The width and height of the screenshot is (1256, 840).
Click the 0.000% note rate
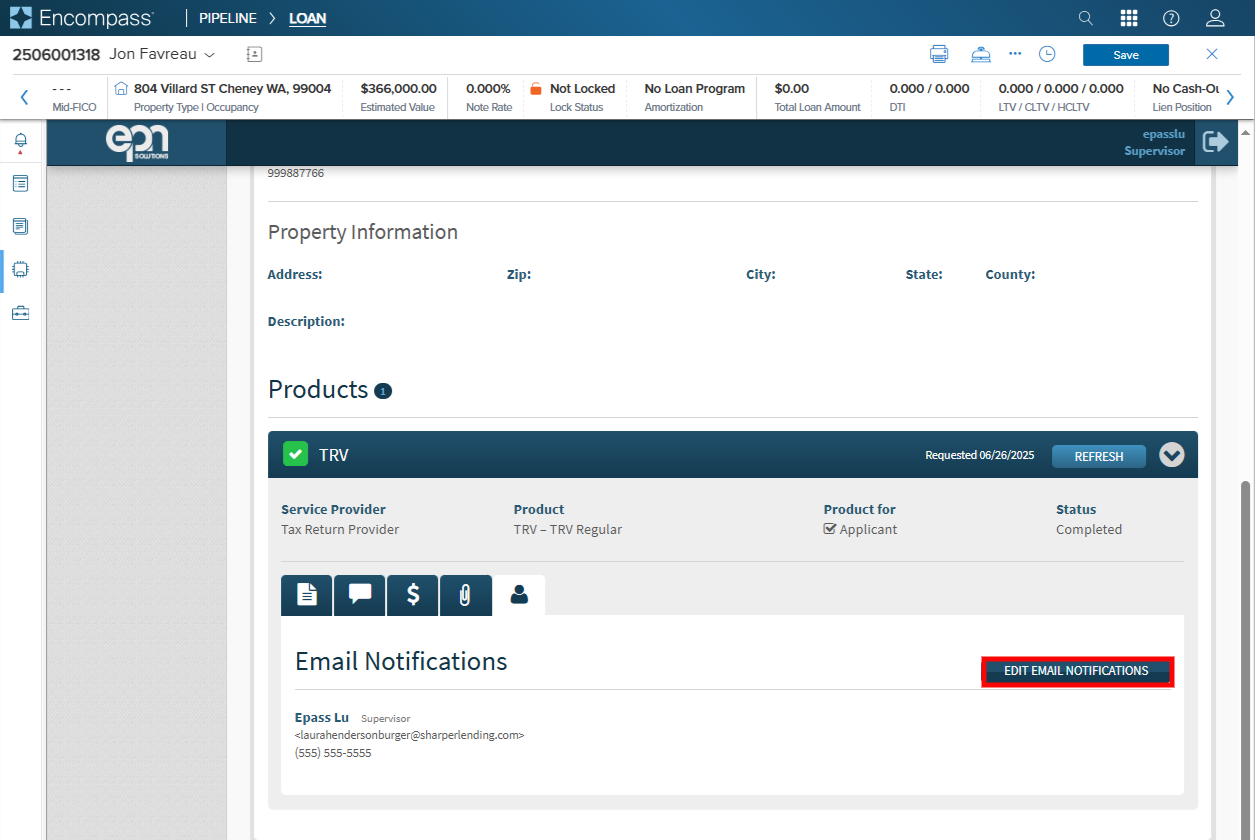click(488, 89)
